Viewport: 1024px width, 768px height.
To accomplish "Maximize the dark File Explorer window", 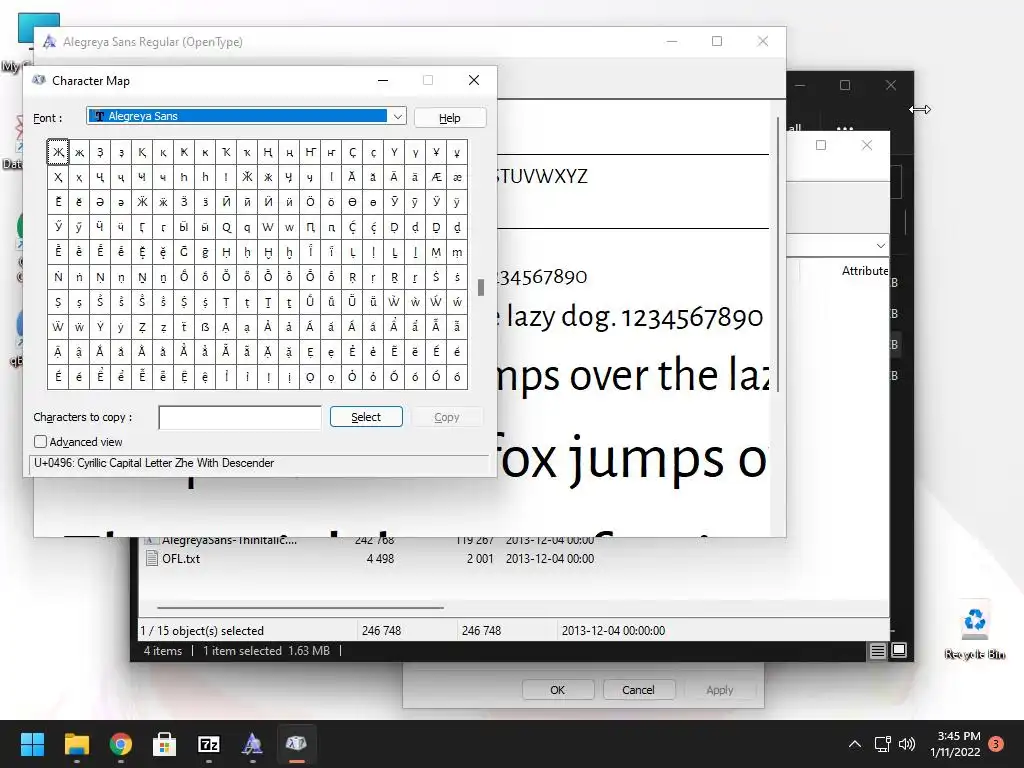I will [x=845, y=86].
